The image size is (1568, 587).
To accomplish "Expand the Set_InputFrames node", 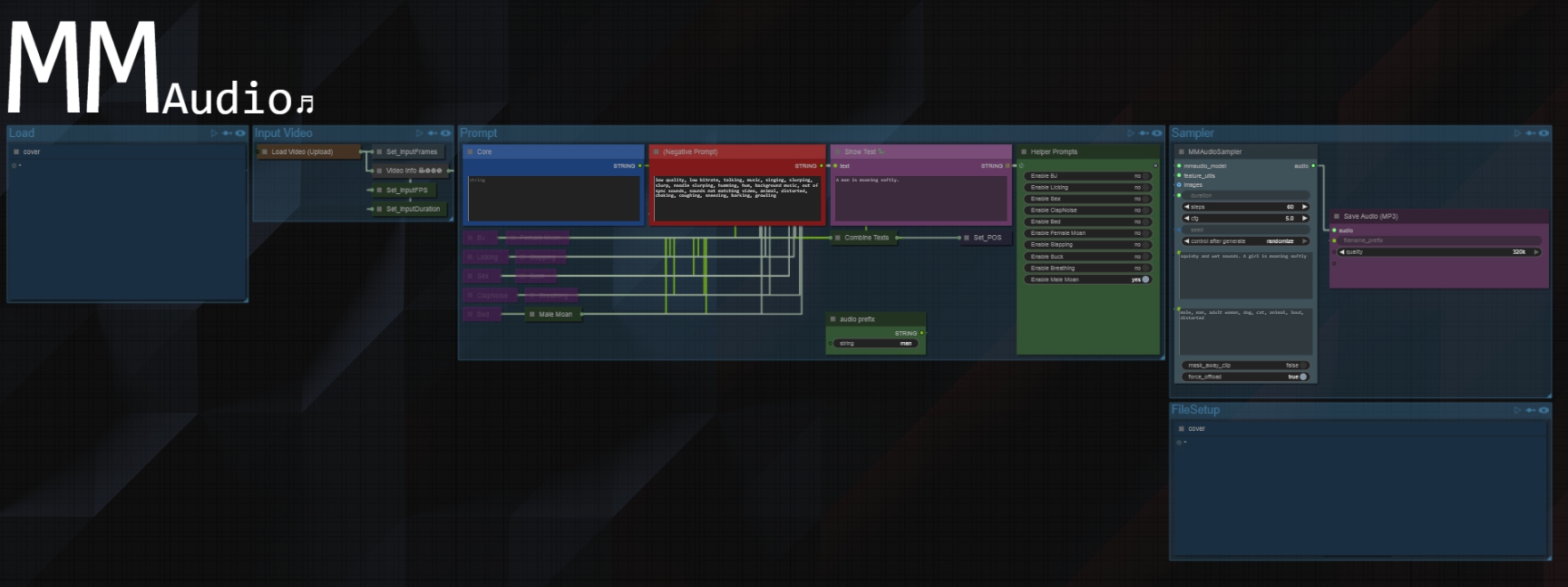I will pos(379,152).
